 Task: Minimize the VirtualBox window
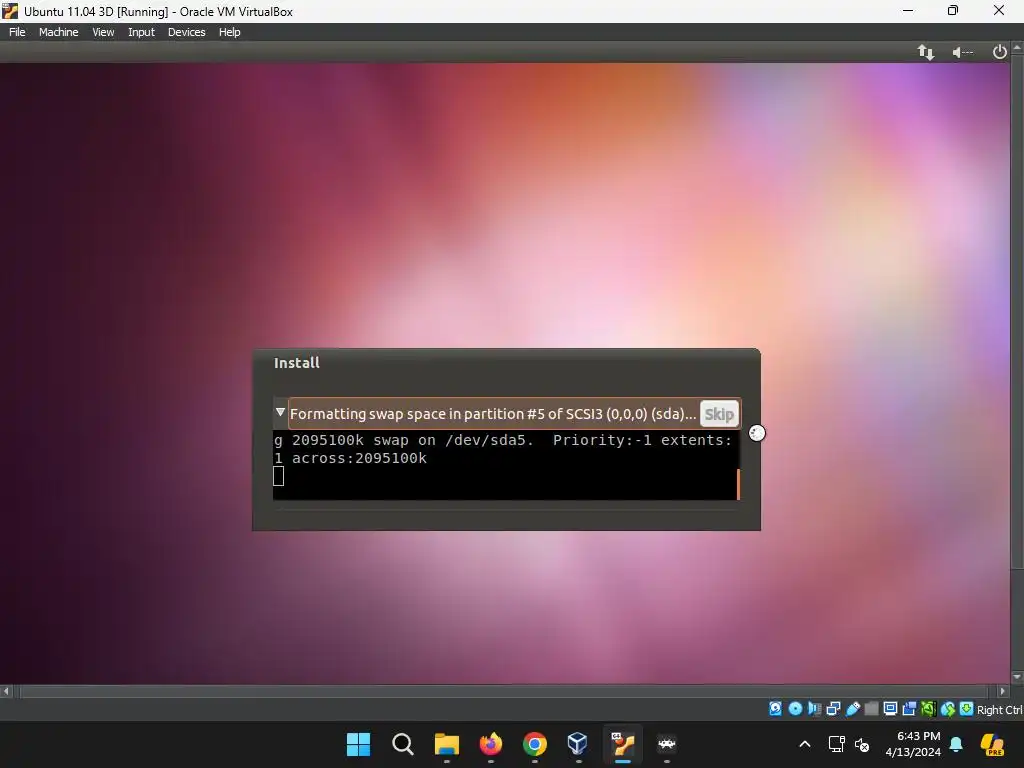(x=908, y=10)
